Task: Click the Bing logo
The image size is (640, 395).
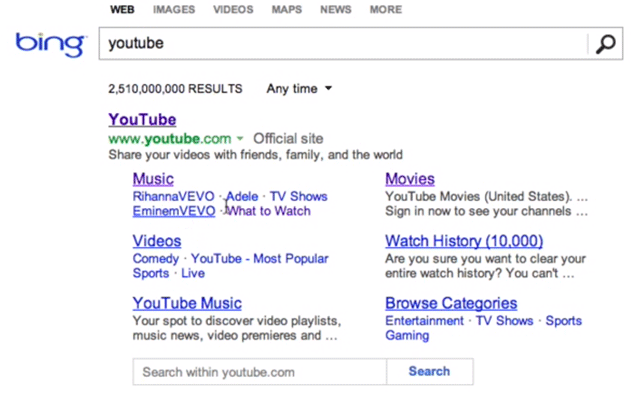Action: coord(51,44)
